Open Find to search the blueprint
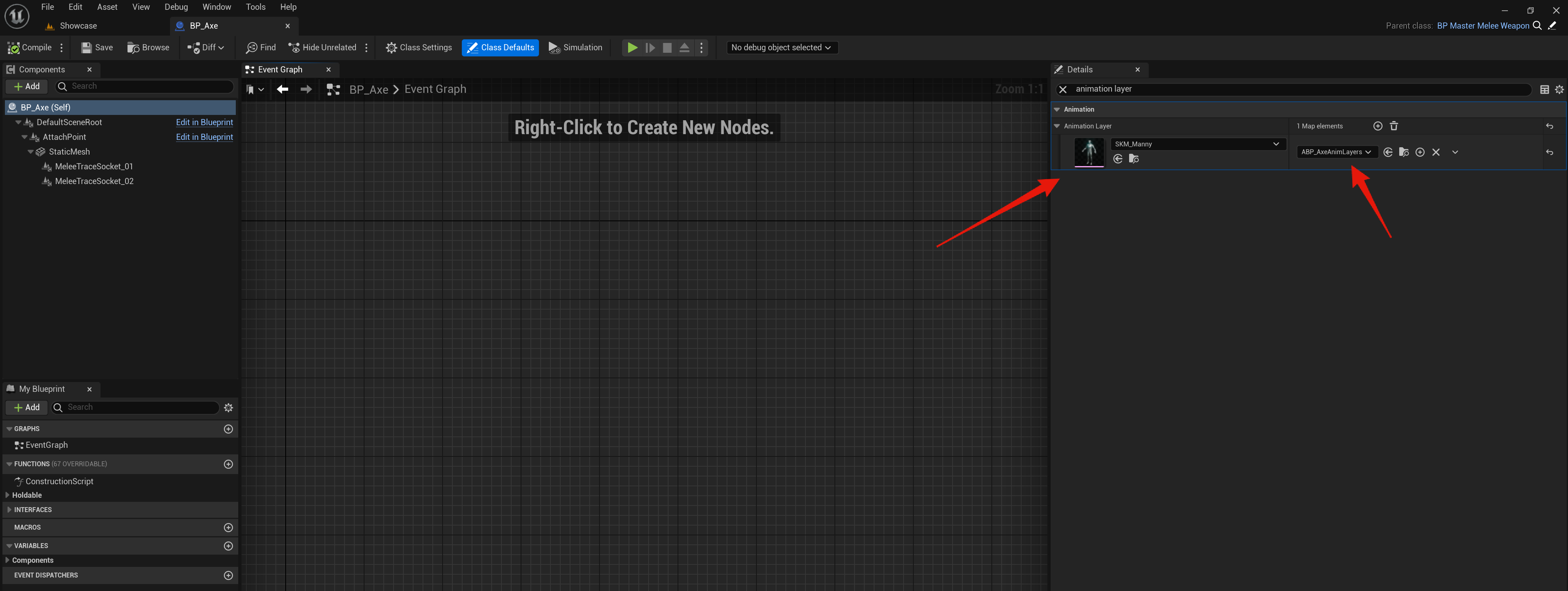This screenshot has width=1568, height=591. point(261,47)
